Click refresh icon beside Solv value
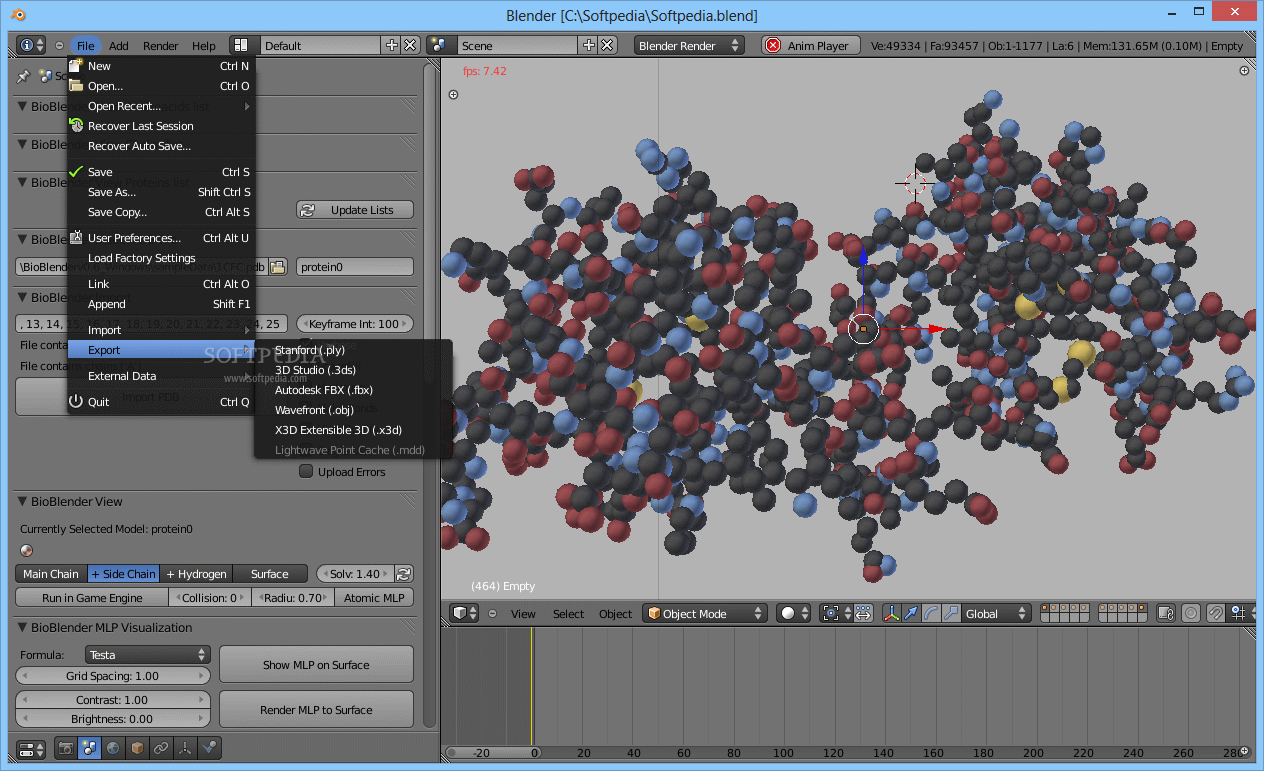The width and height of the screenshot is (1264, 771). 404,574
